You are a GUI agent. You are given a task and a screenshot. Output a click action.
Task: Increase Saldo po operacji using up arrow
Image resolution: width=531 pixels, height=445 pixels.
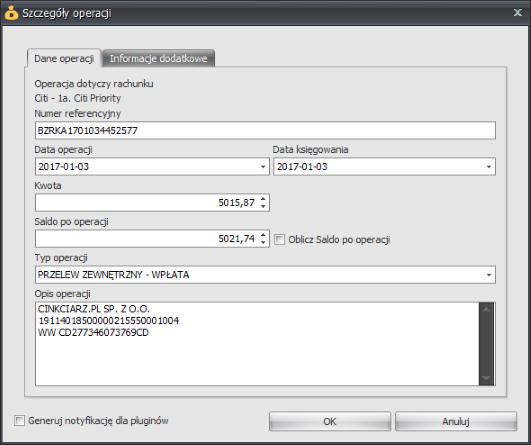point(263,235)
